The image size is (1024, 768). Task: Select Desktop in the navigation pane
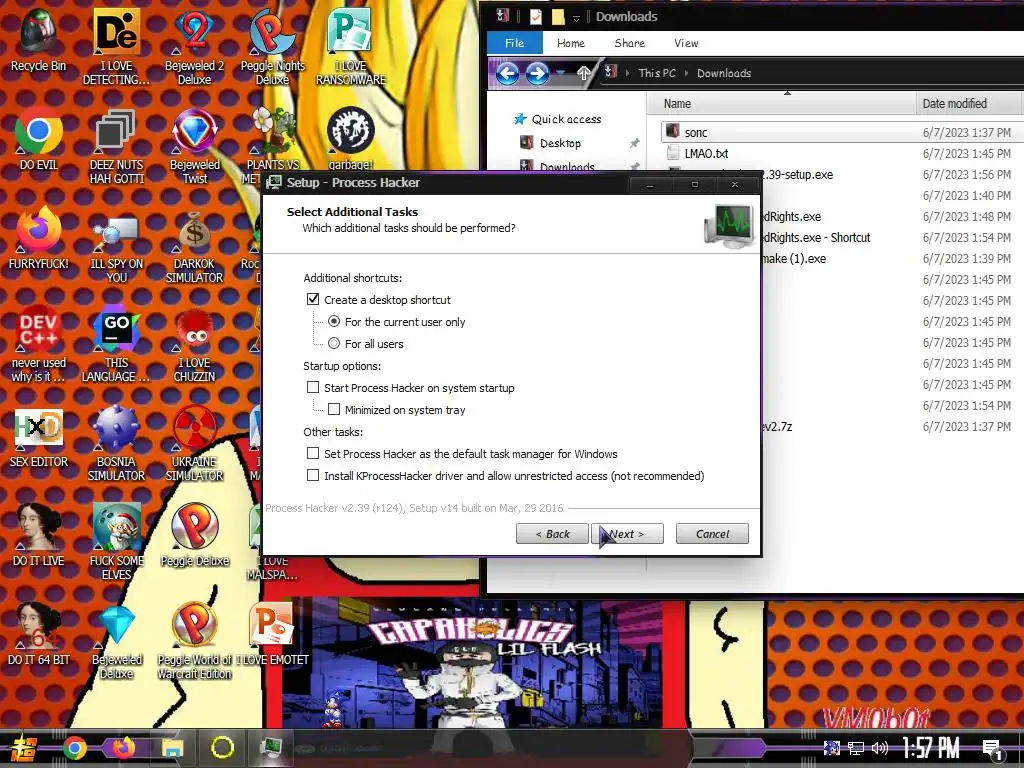click(x=560, y=143)
